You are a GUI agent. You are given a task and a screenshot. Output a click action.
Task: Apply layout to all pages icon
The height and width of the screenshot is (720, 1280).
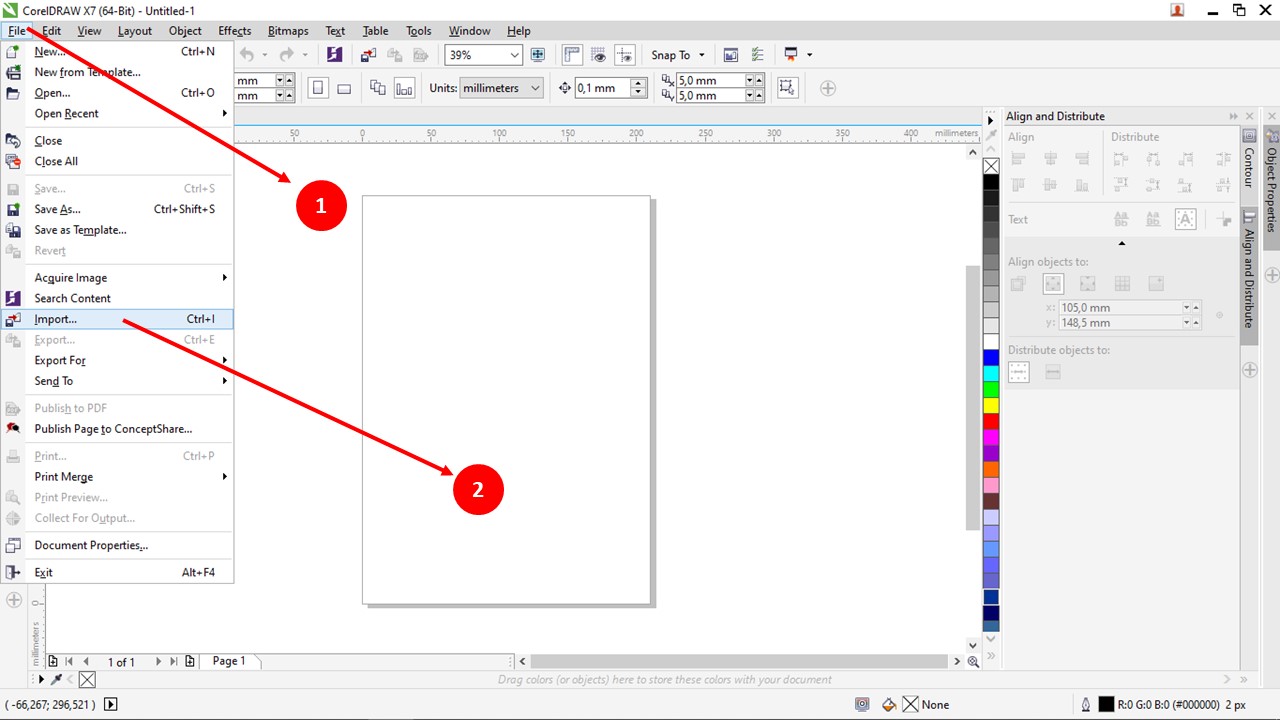[x=378, y=88]
